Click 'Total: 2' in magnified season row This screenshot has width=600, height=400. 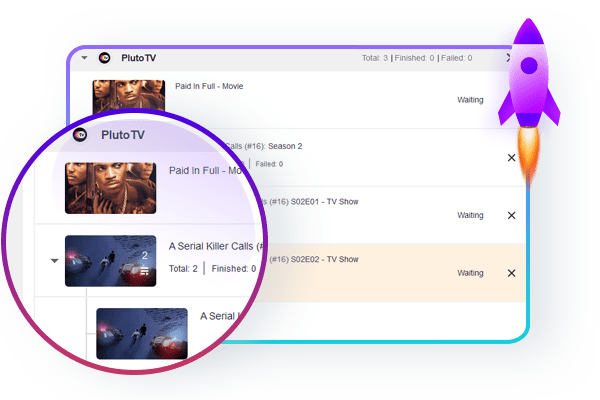point(183,269)
